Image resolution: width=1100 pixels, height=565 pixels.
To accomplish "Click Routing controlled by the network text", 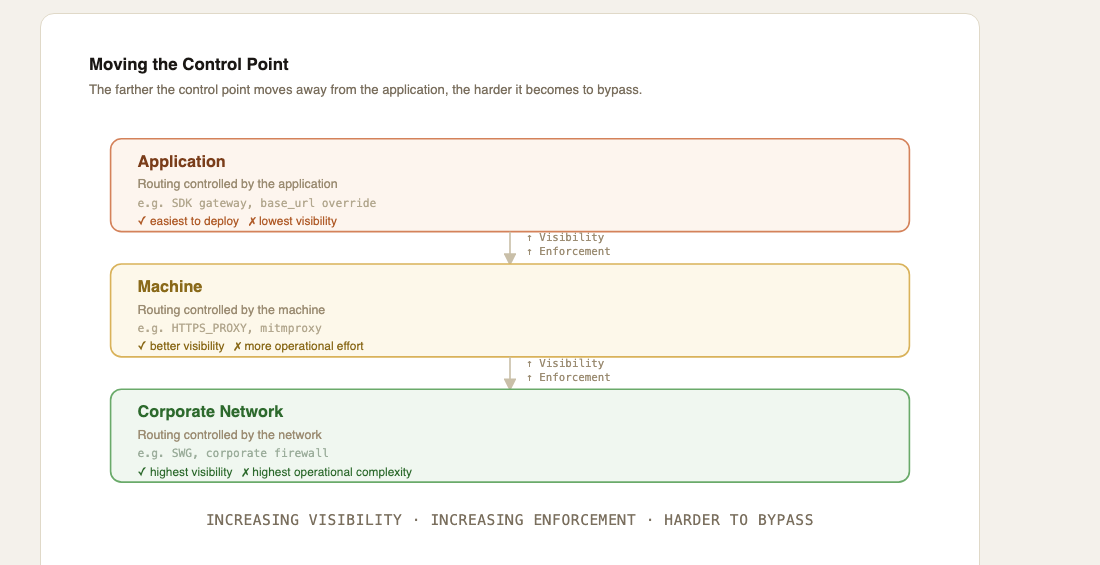I will [230, 434].
